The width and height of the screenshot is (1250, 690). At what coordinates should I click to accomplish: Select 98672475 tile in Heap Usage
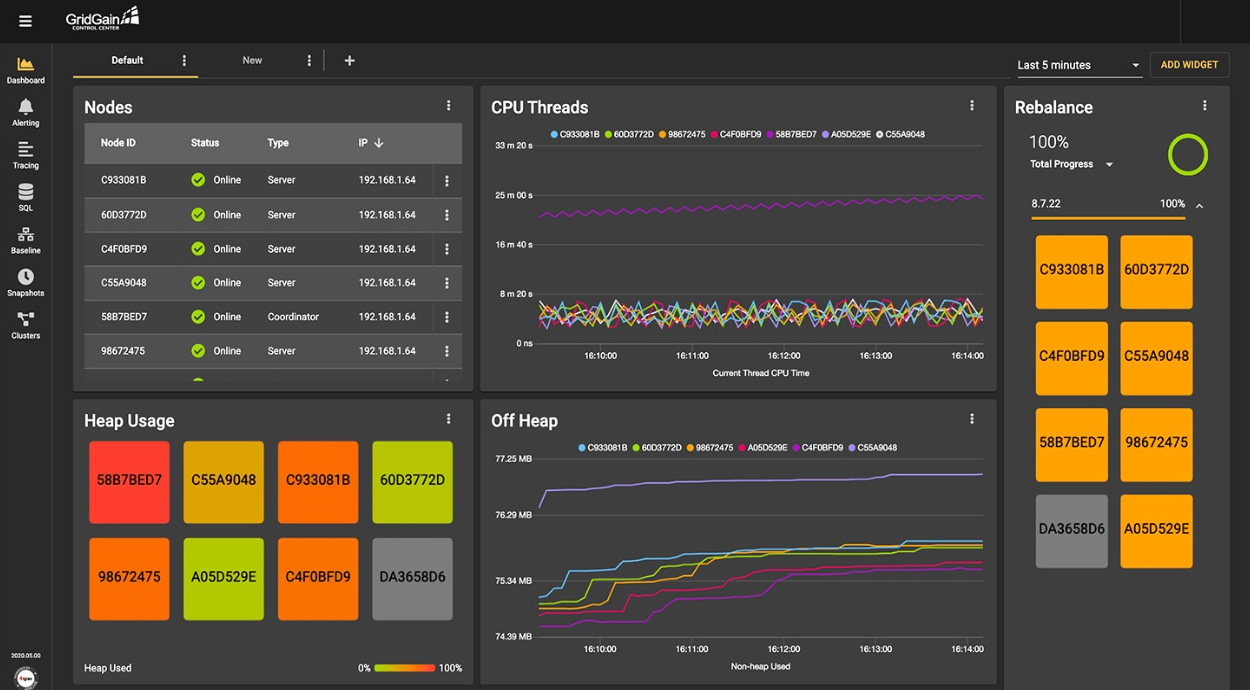click(129, 579)
